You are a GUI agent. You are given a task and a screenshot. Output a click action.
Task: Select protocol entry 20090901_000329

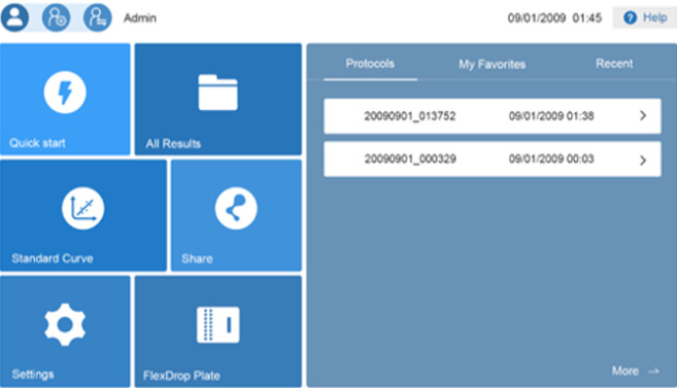(x=492, y=159)
